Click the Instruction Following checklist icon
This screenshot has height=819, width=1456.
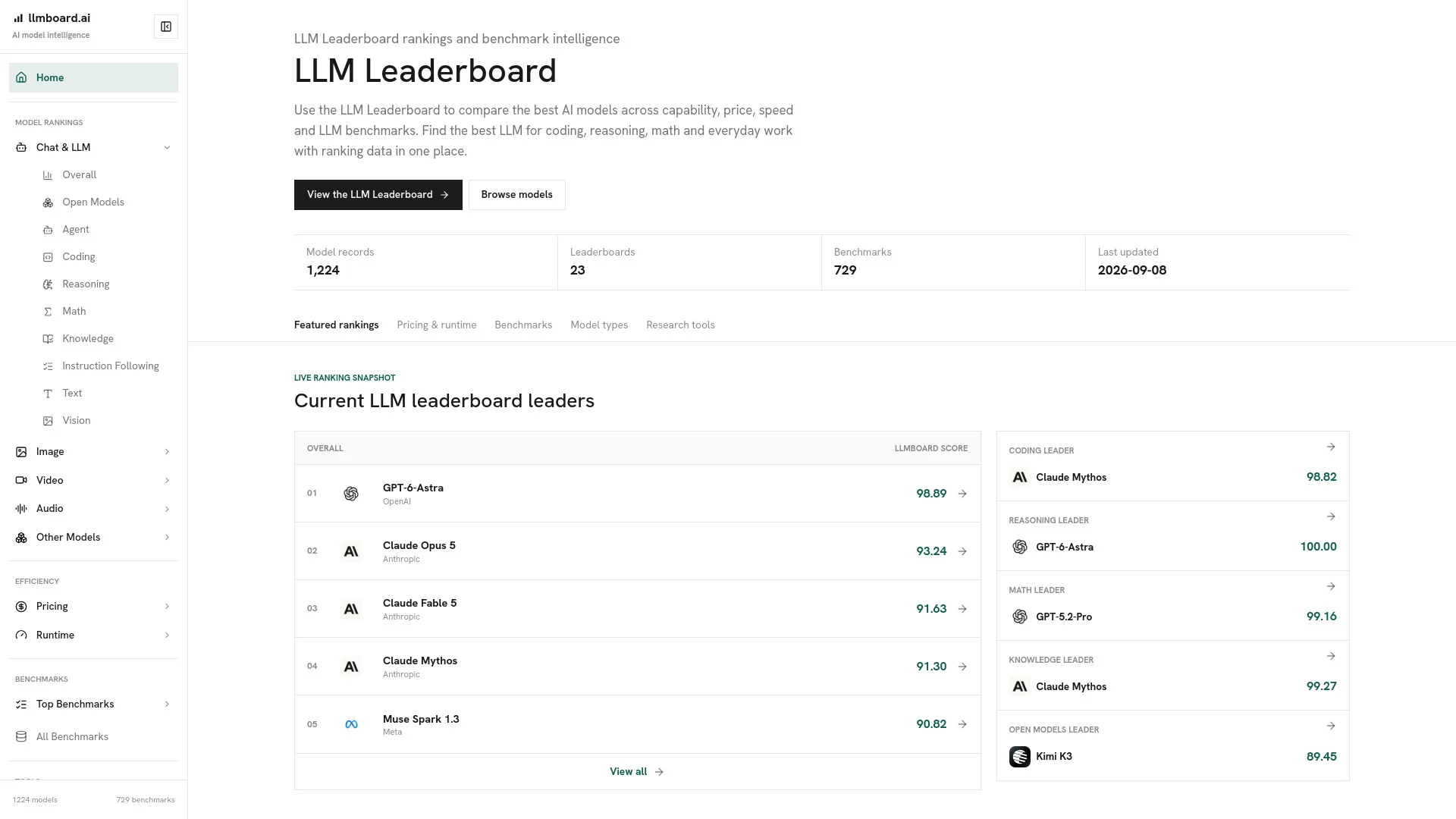click(48, 366)
